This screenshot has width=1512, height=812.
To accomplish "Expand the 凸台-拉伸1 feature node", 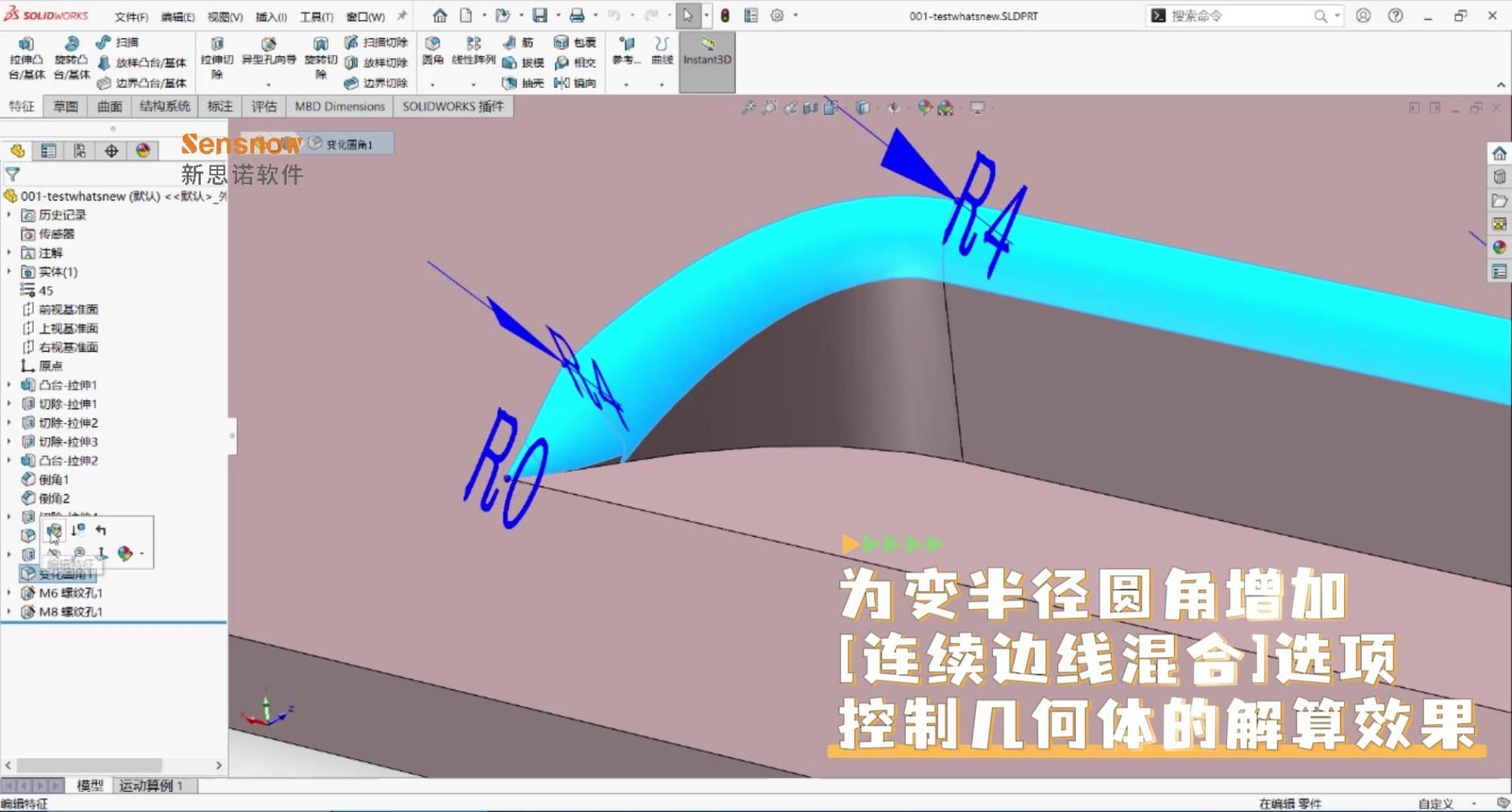I will (x=9, y=385).
